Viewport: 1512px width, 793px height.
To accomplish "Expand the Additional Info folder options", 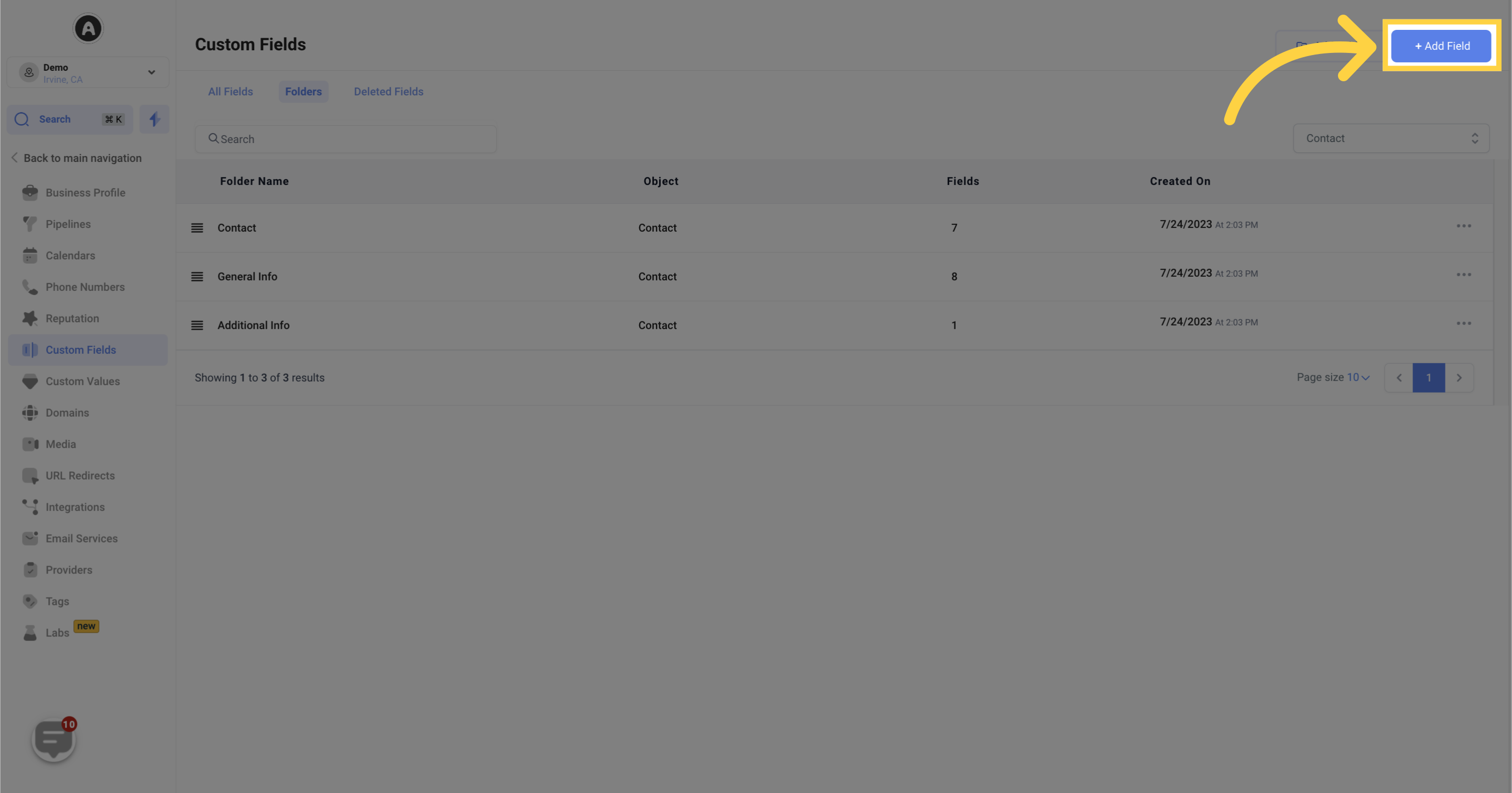I will point(1463,324).
